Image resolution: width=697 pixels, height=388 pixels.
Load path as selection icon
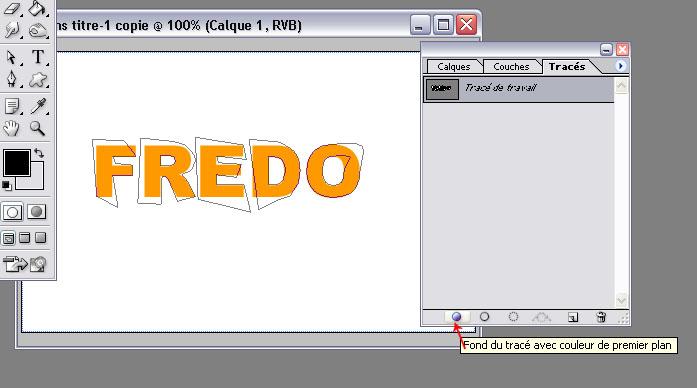(513, 316)
